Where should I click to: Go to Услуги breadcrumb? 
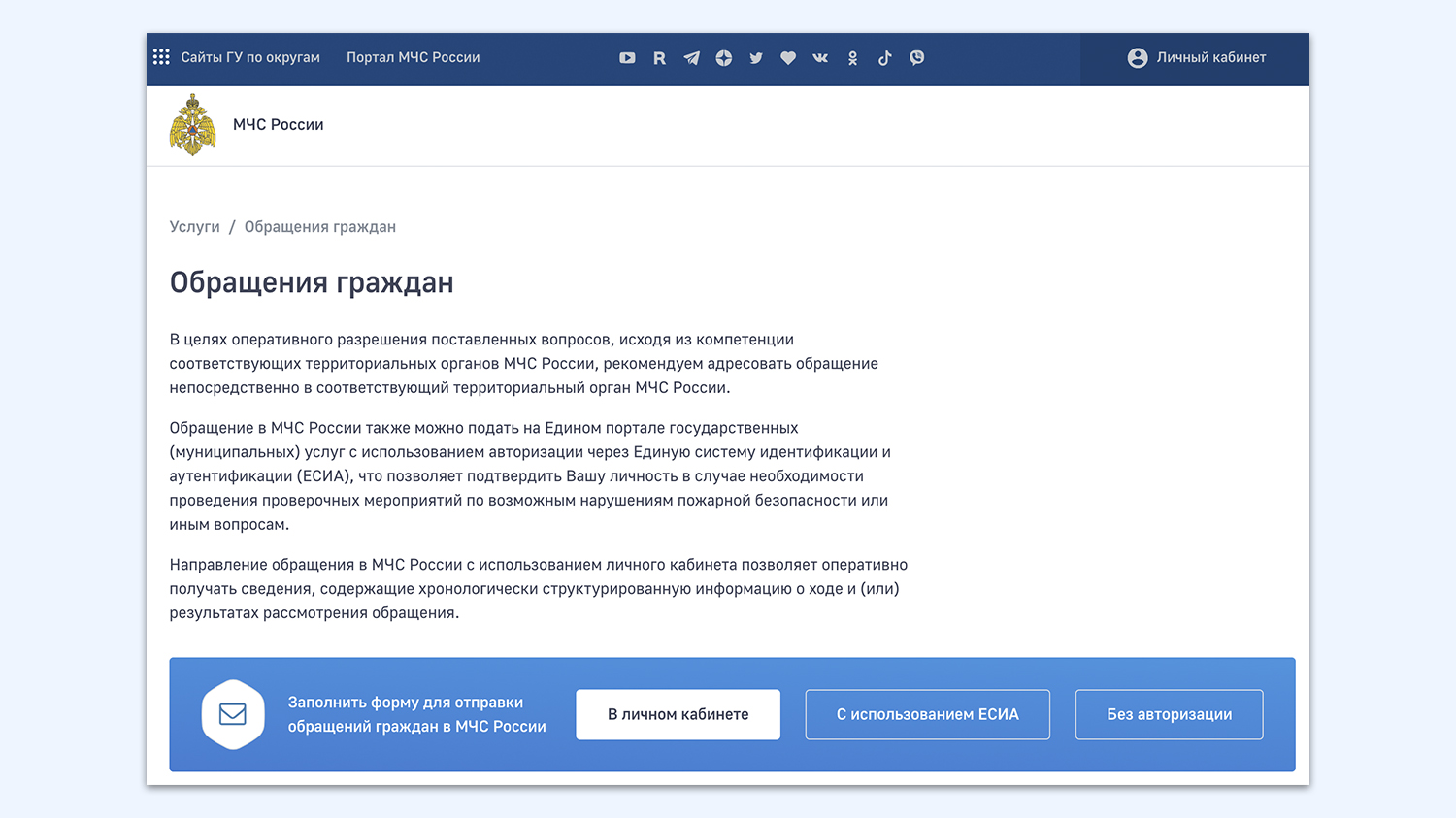pos(195,227)
